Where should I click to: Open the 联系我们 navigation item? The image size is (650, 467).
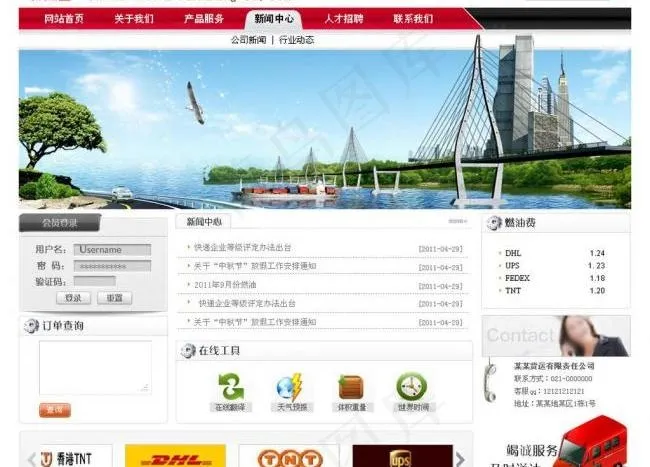[x=413, y=19]
